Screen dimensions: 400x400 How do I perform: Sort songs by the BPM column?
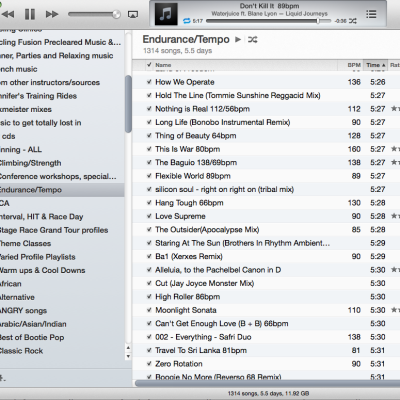coord(354,65)
